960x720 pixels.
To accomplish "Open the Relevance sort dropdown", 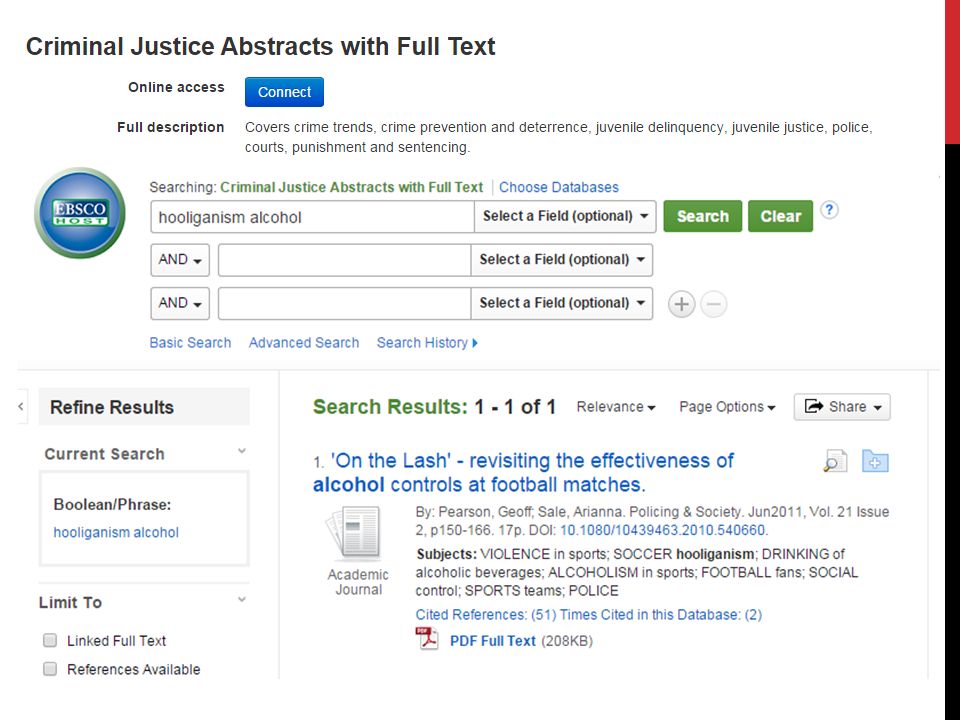I will click(x=615, y=407).
